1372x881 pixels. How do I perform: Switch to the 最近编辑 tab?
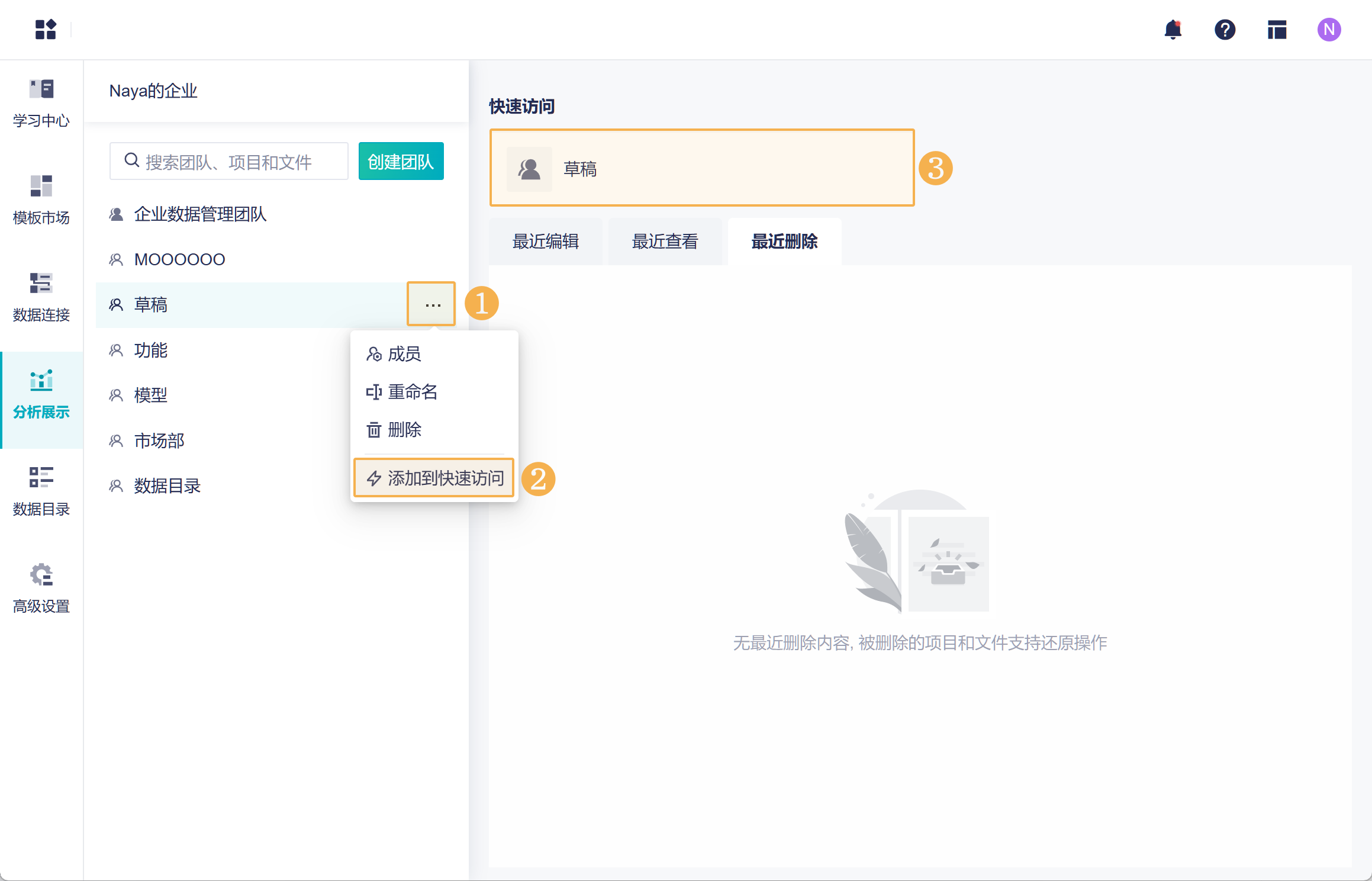[545, 242]
